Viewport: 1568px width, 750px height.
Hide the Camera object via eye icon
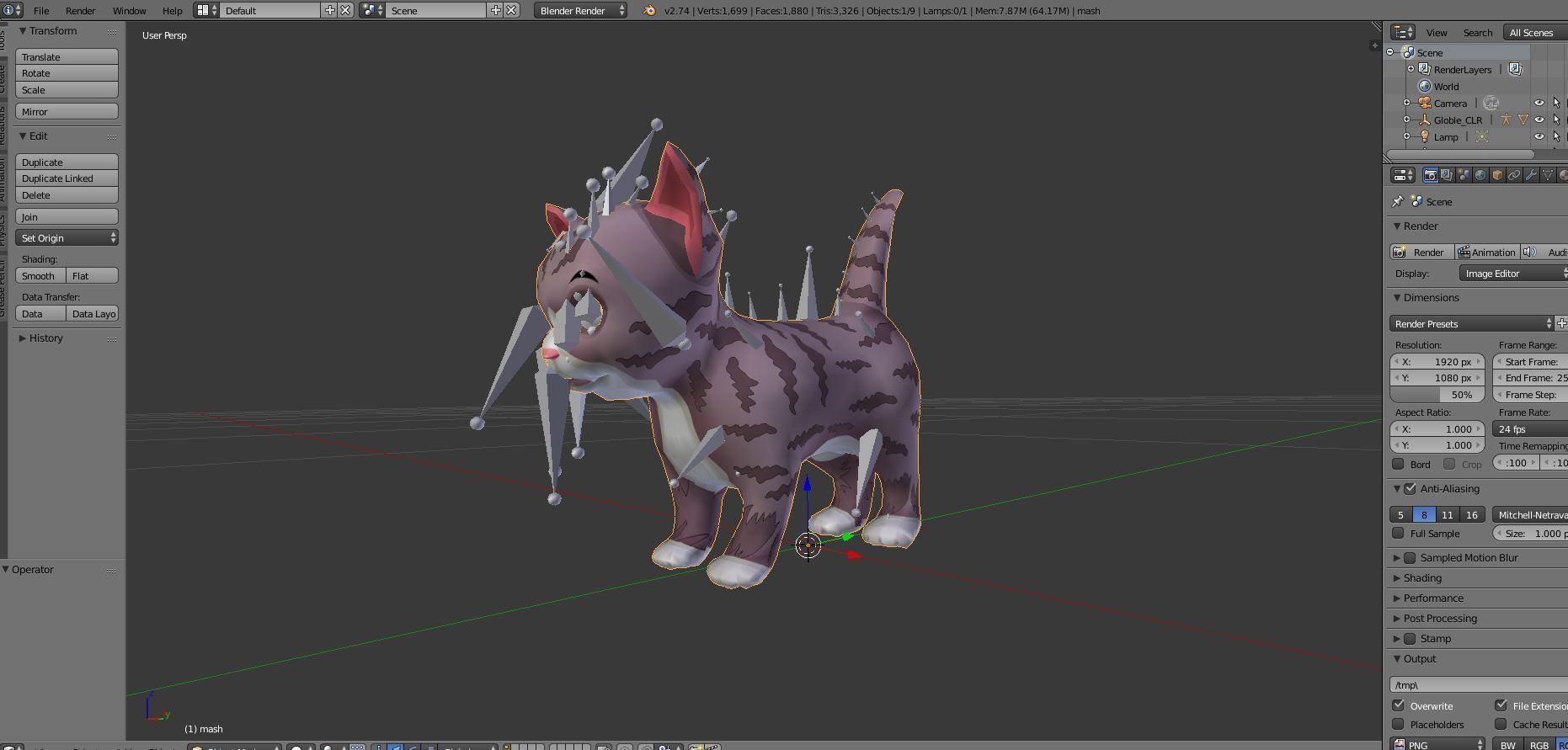(x=1539, y=103)
